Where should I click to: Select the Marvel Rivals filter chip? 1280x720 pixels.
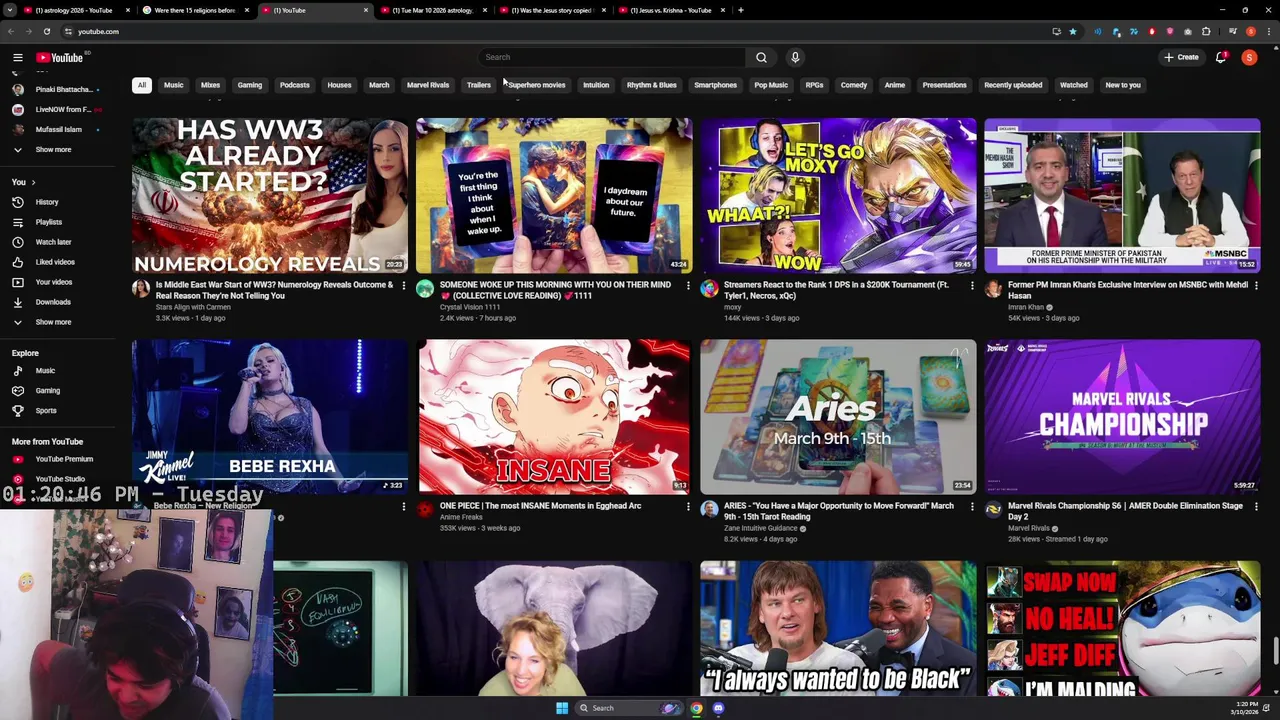tap(428, 85)
